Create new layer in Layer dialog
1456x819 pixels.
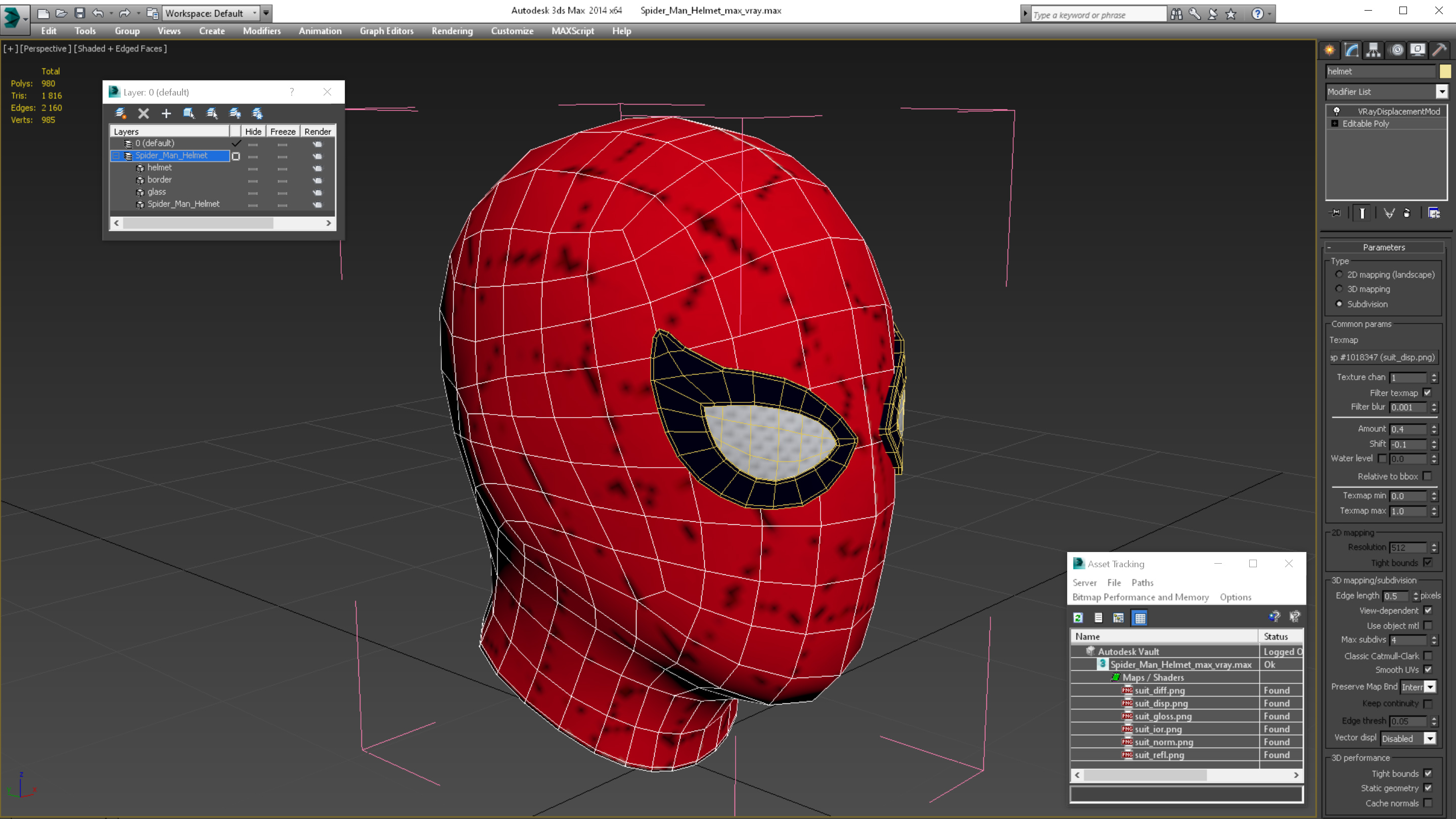click(x=120, y=114)
